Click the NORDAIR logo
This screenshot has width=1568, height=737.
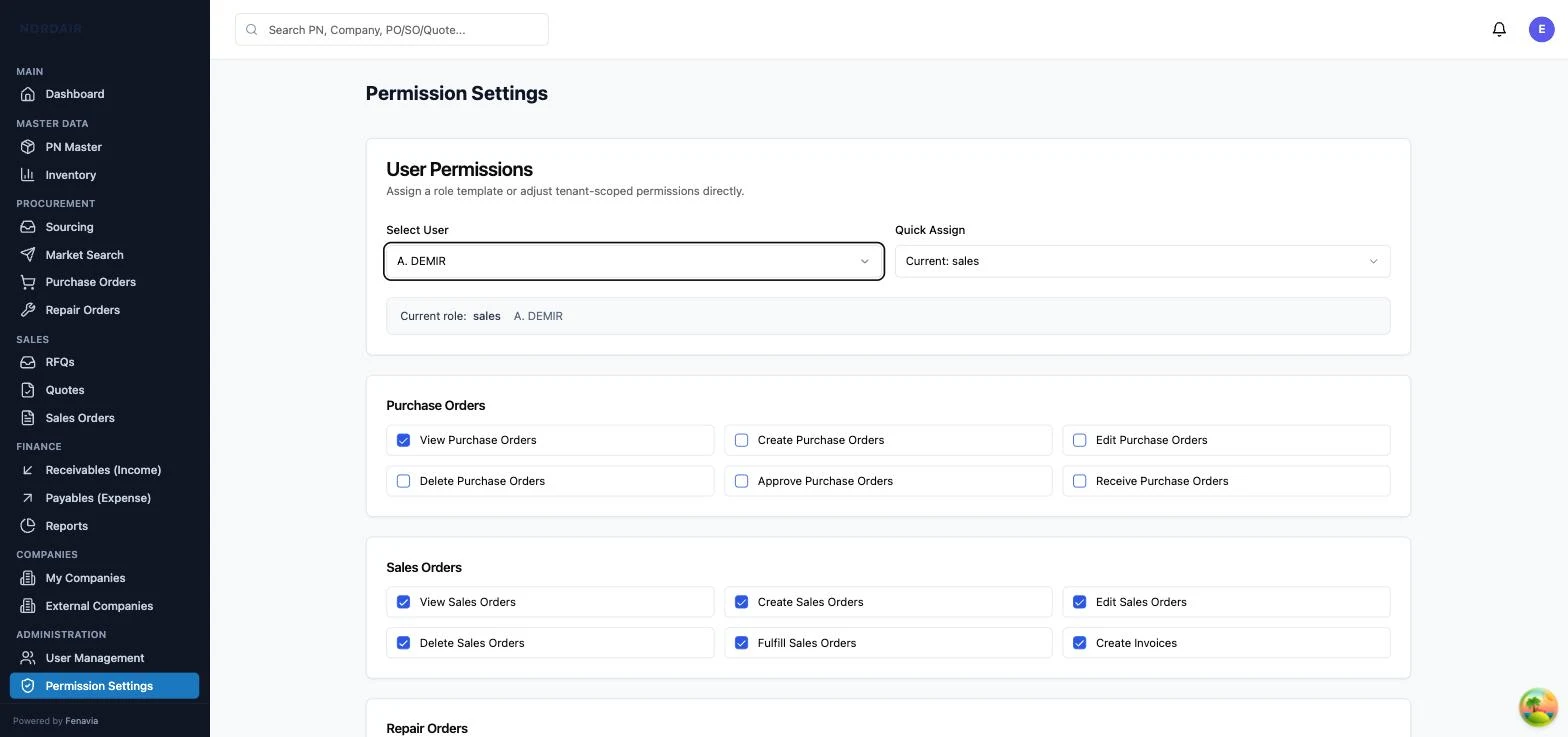[x=51, y=29]
